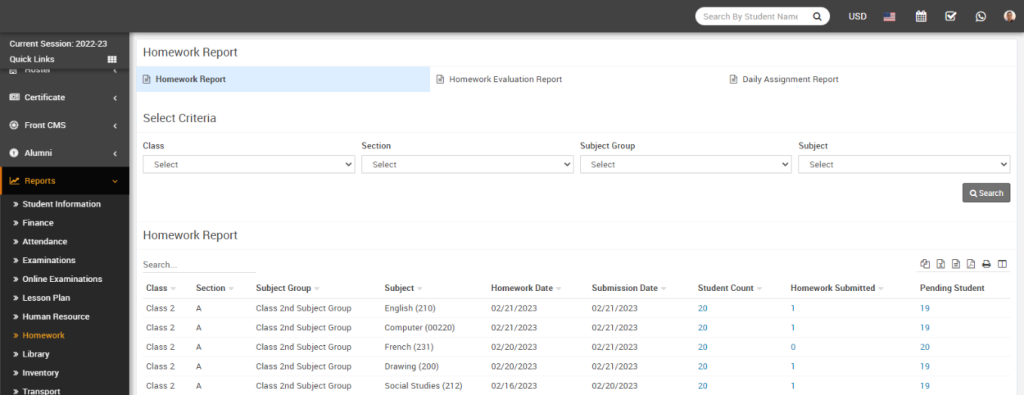This screenshot has width=1024, height=395.
Task: Open the Class dropdown
Action: (x=248, y=165)
